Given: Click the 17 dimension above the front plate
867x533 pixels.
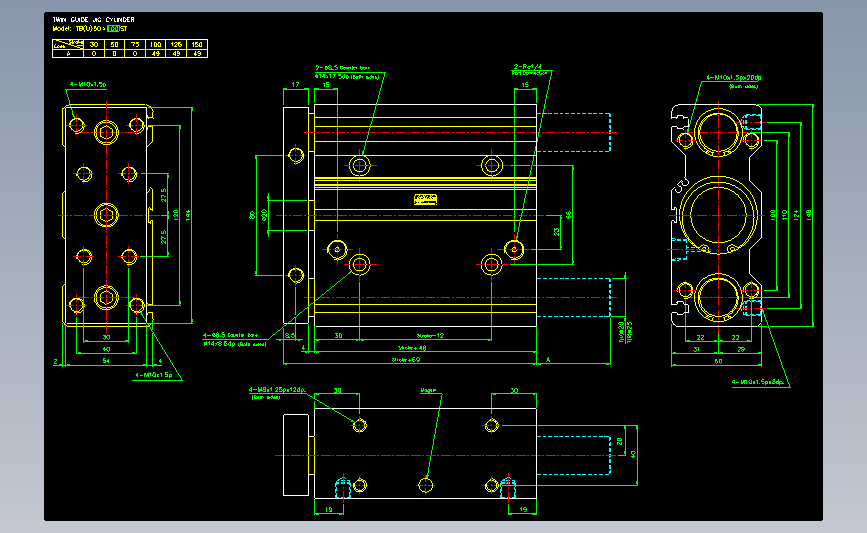Looking at the screenshot, I should coord(295,85).
